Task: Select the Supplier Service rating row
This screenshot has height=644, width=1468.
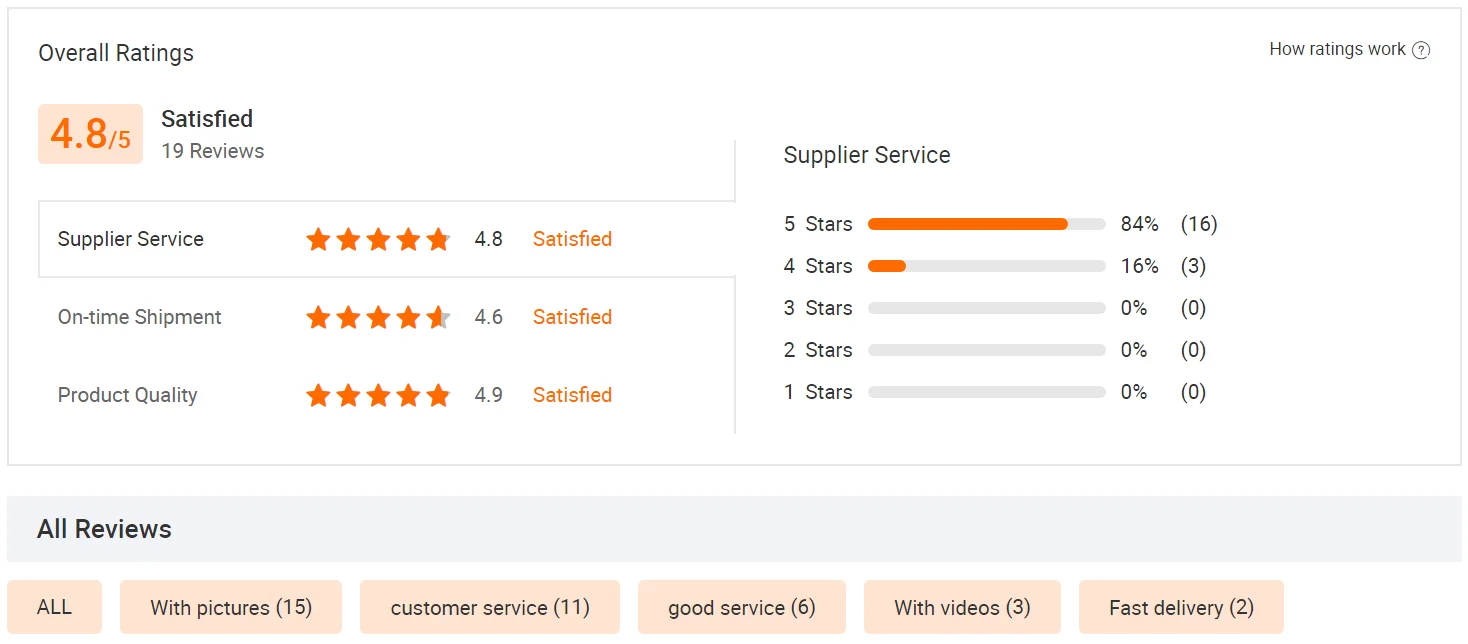Action: click(x=130, y=240)
